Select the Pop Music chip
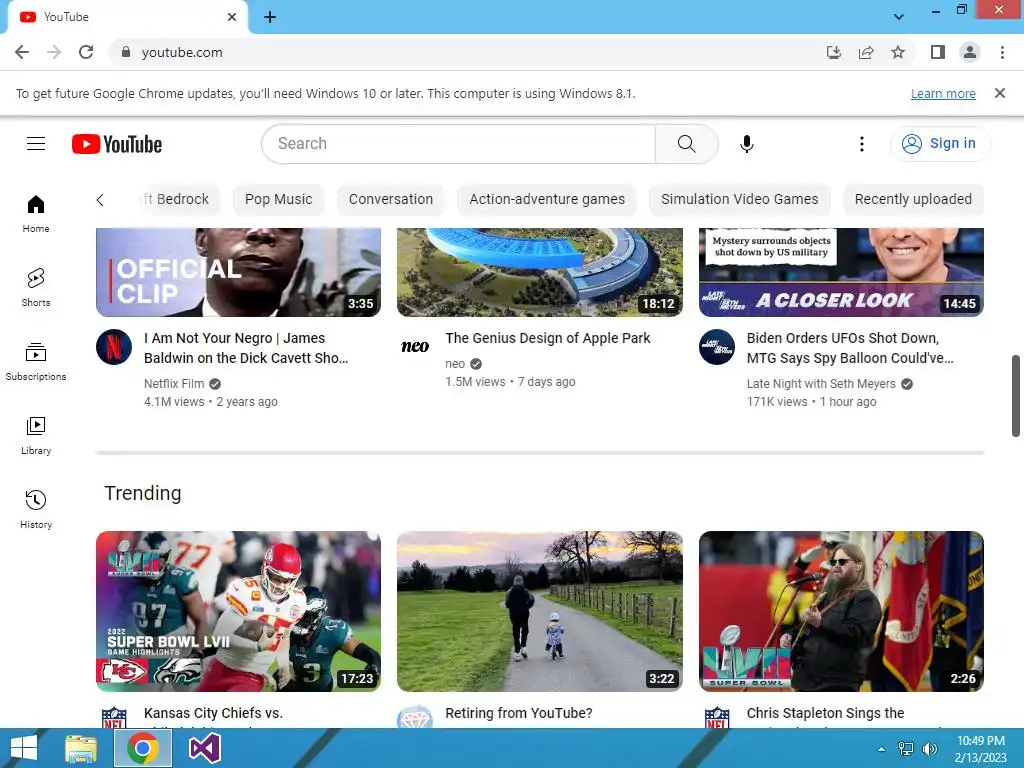 278,199
